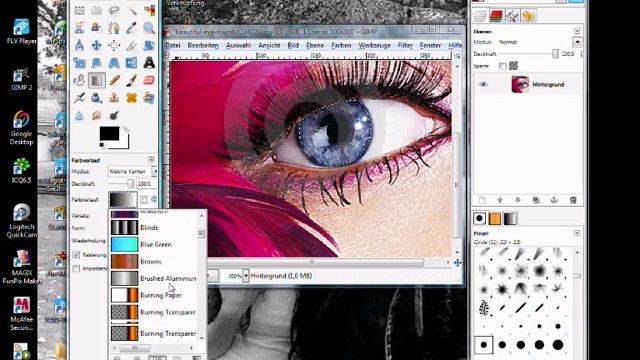Select the Select by Color tool

click(149, 10)
